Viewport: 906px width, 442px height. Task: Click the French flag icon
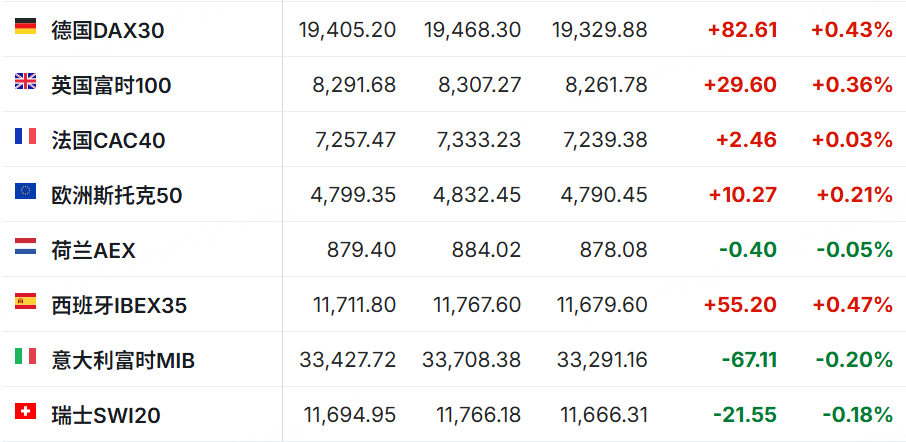[25, 136]
